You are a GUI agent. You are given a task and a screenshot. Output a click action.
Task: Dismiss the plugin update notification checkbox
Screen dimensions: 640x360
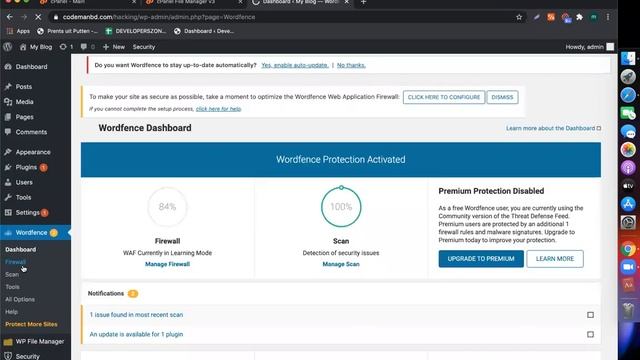[590, 334]
